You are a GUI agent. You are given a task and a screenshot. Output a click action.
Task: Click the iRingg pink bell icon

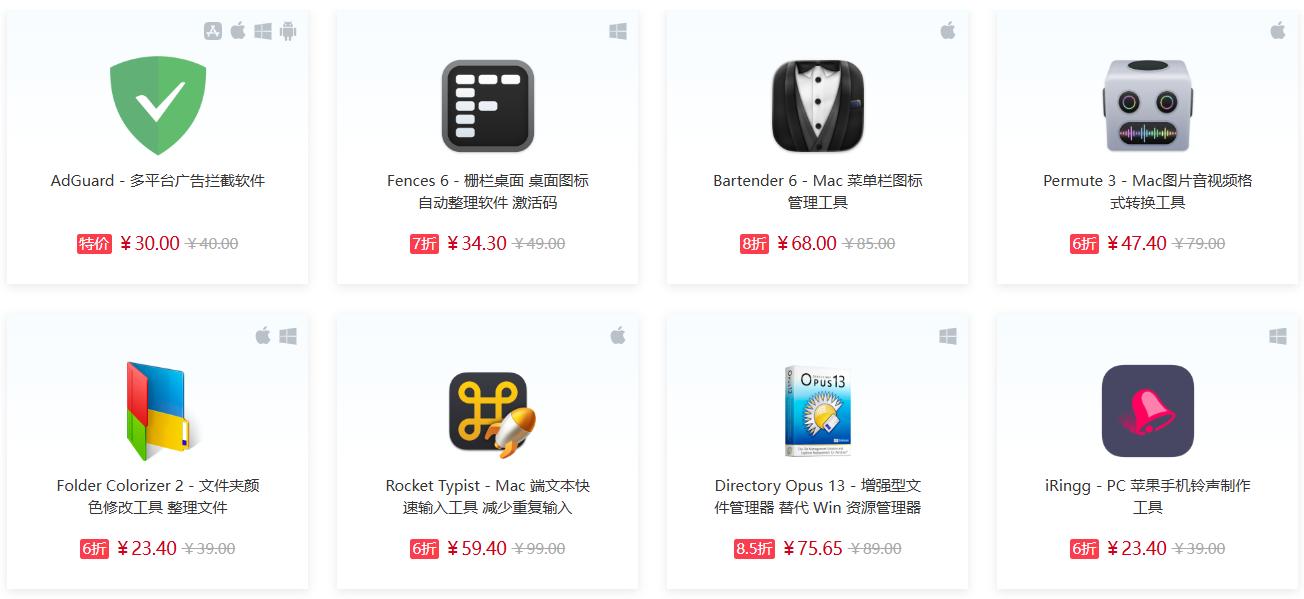click(x=1148, y=411)
